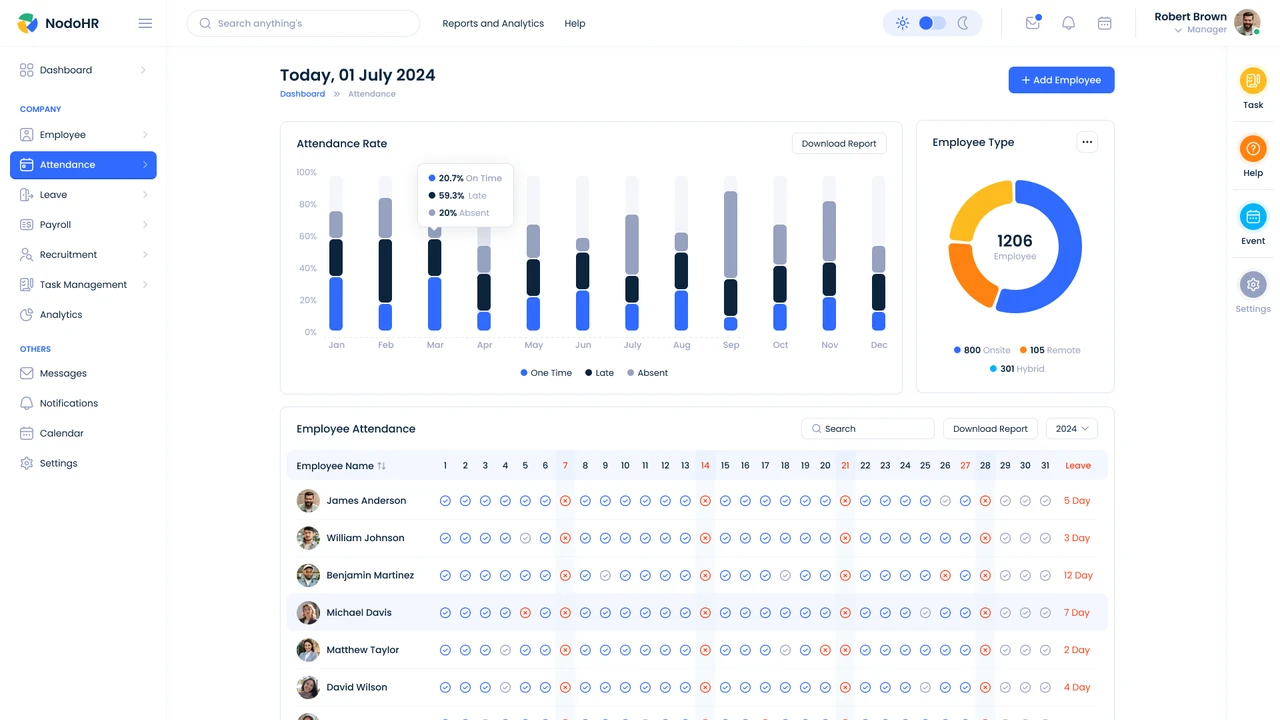Screen dimensions: 1280x720
Task: Open the orange Help shortcut icon
Action: coord(1253,149)
